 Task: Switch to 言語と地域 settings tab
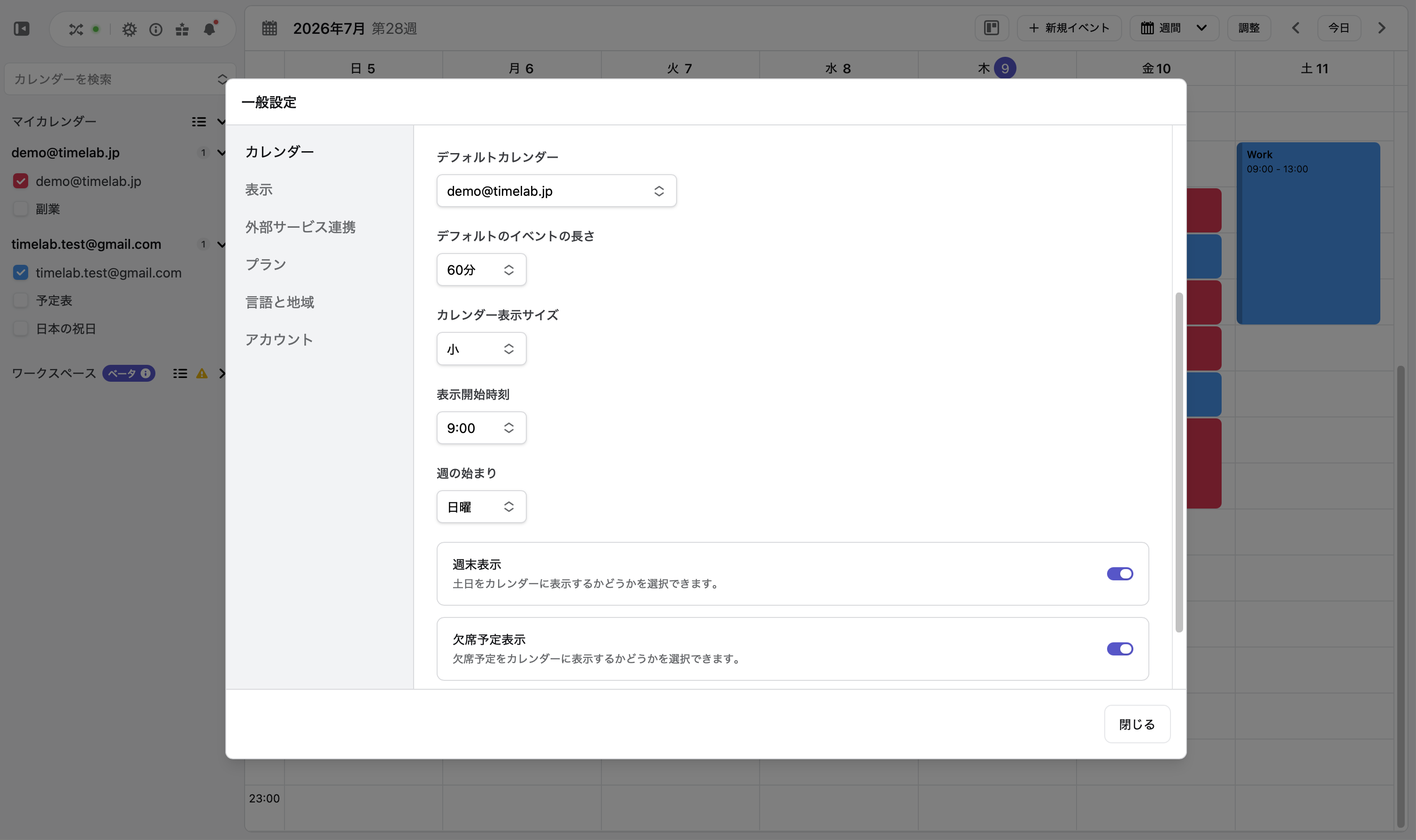click(279, 302)
